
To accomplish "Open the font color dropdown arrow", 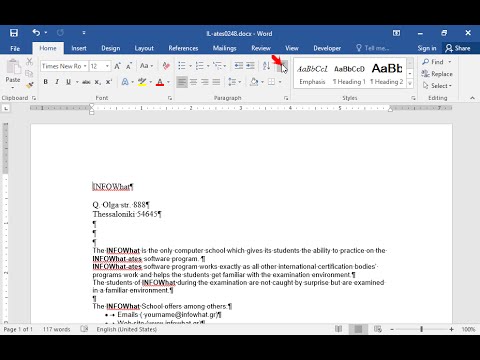I will click(x=169, y=82).
